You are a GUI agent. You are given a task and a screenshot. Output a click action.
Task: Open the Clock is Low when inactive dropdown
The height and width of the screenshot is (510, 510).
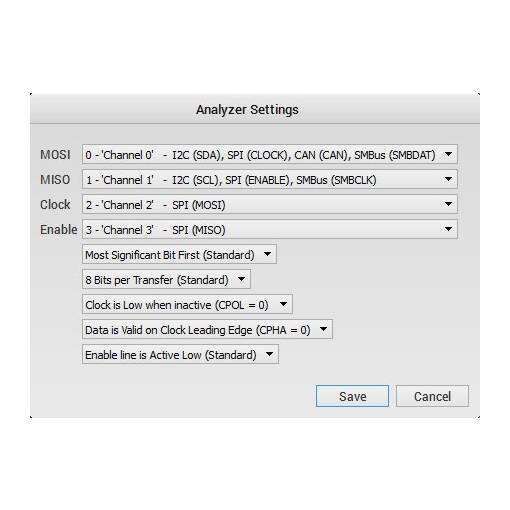187,304
